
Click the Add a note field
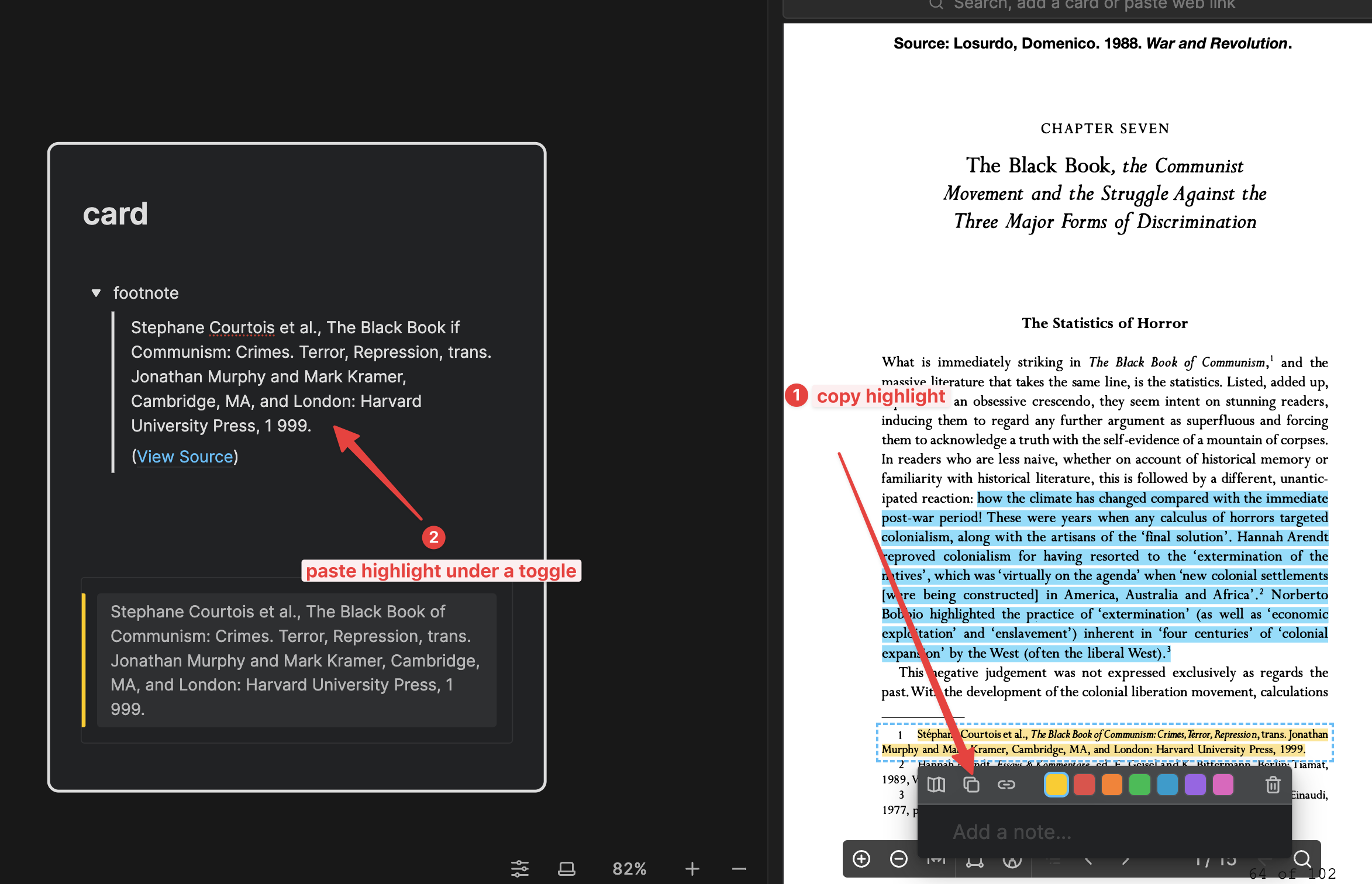[x=1104, y=831]
